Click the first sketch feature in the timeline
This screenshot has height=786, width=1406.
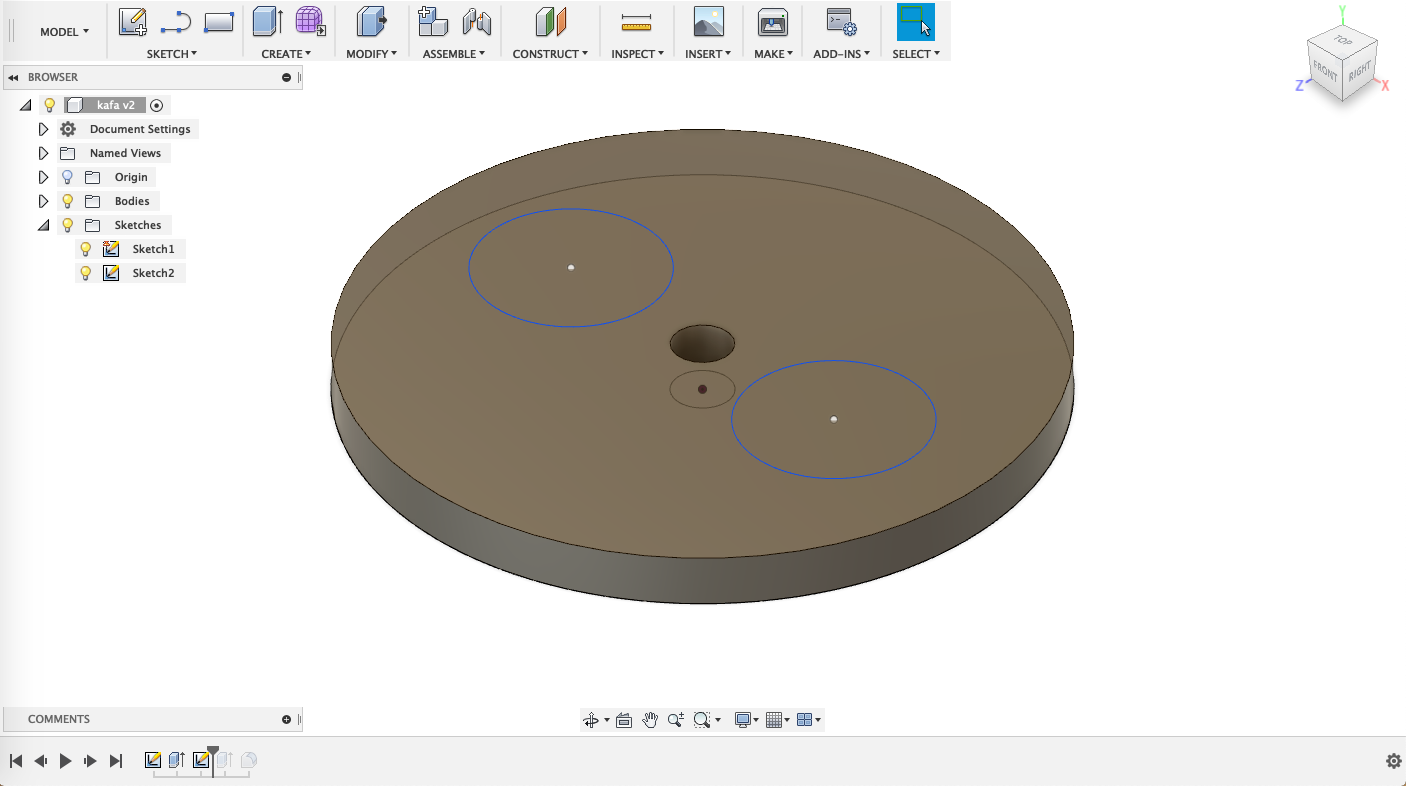click(x=153, y=760)
